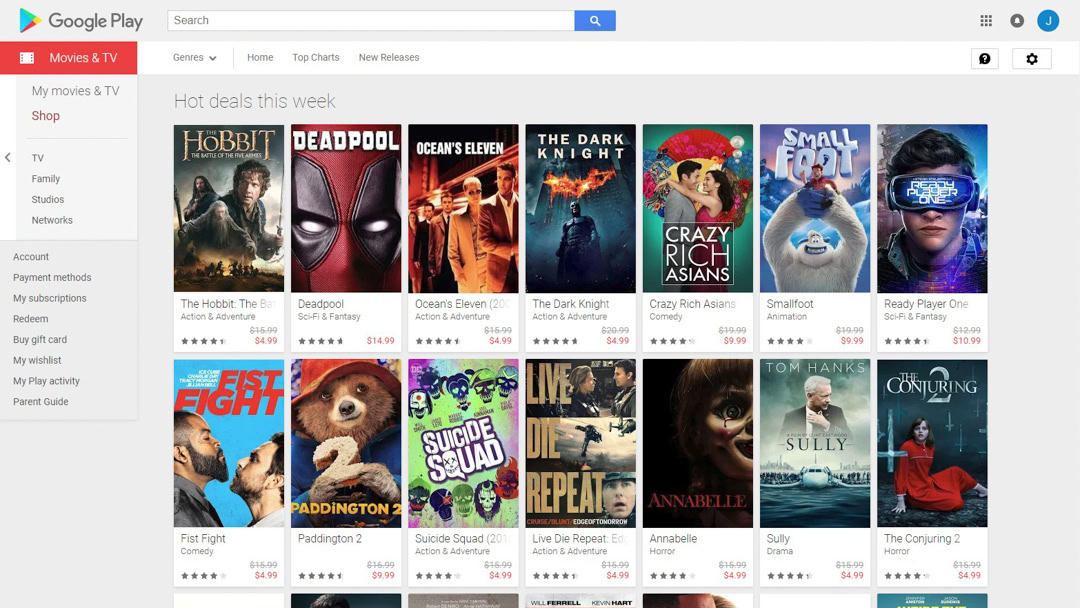Open the Live Die Repeat poster
Viewport: 1080px width, 608px height.
[581, 443]
